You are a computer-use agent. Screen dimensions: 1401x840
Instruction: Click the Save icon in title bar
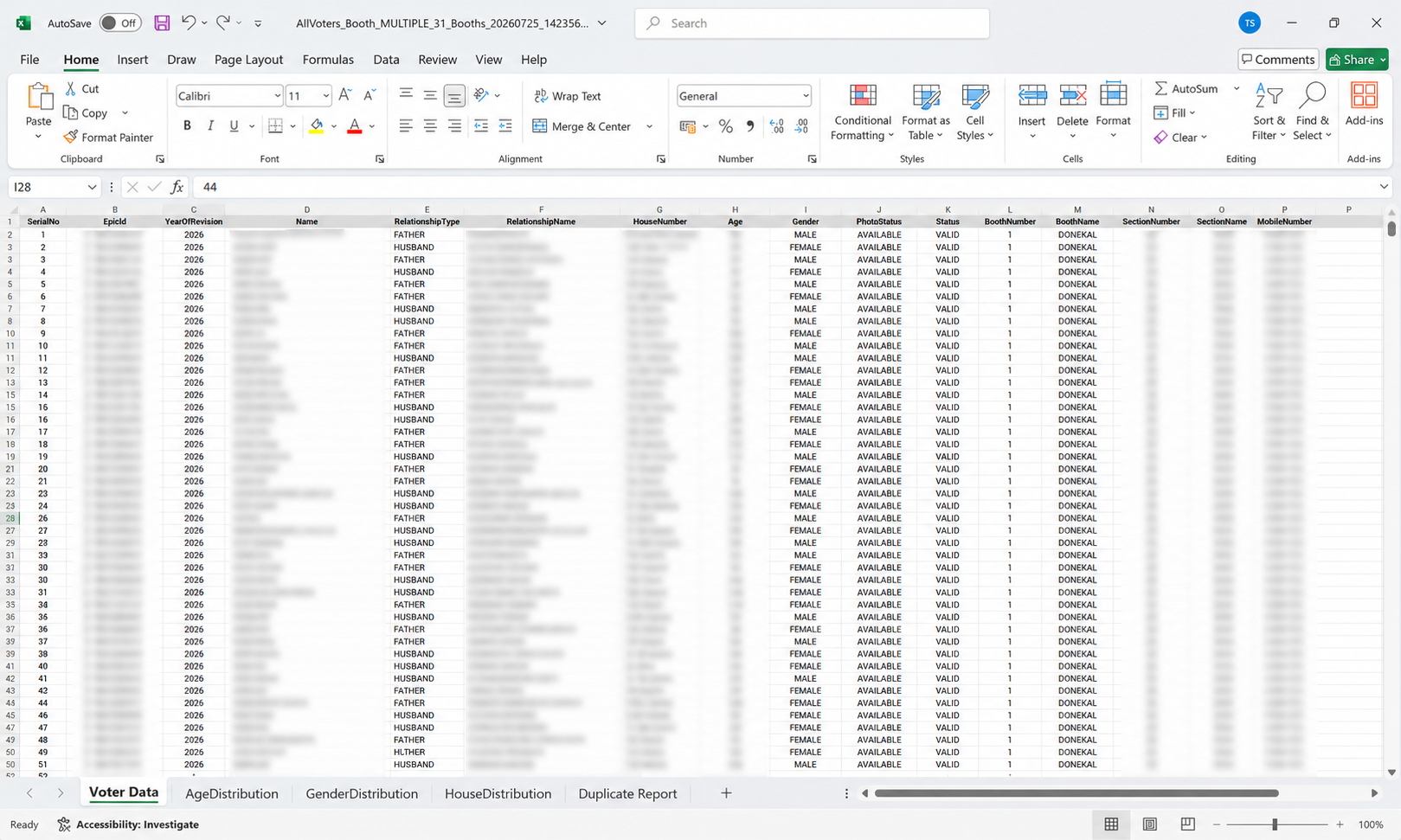162,23
